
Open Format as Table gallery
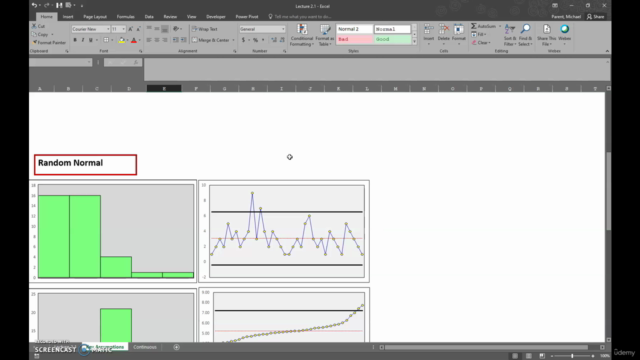coord(324,35)
